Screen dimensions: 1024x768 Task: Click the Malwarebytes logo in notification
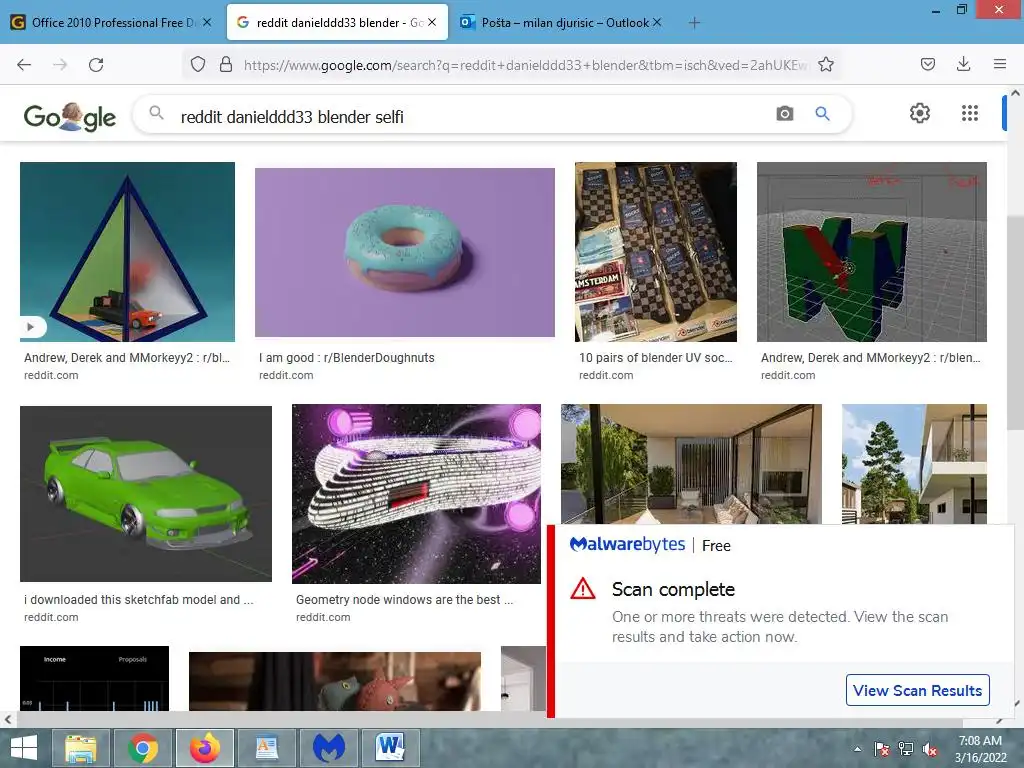click(627, 544)
